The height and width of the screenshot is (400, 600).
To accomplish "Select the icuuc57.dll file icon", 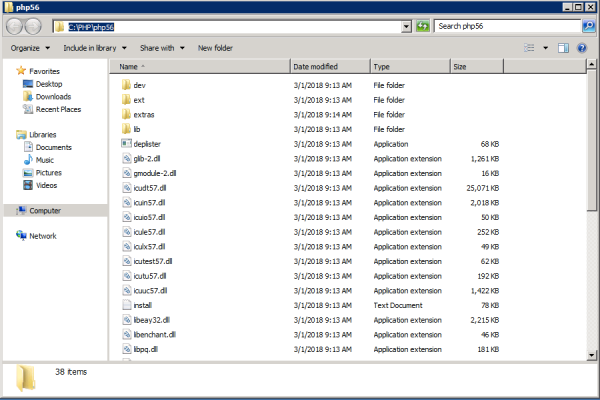I will pos(127,290).
